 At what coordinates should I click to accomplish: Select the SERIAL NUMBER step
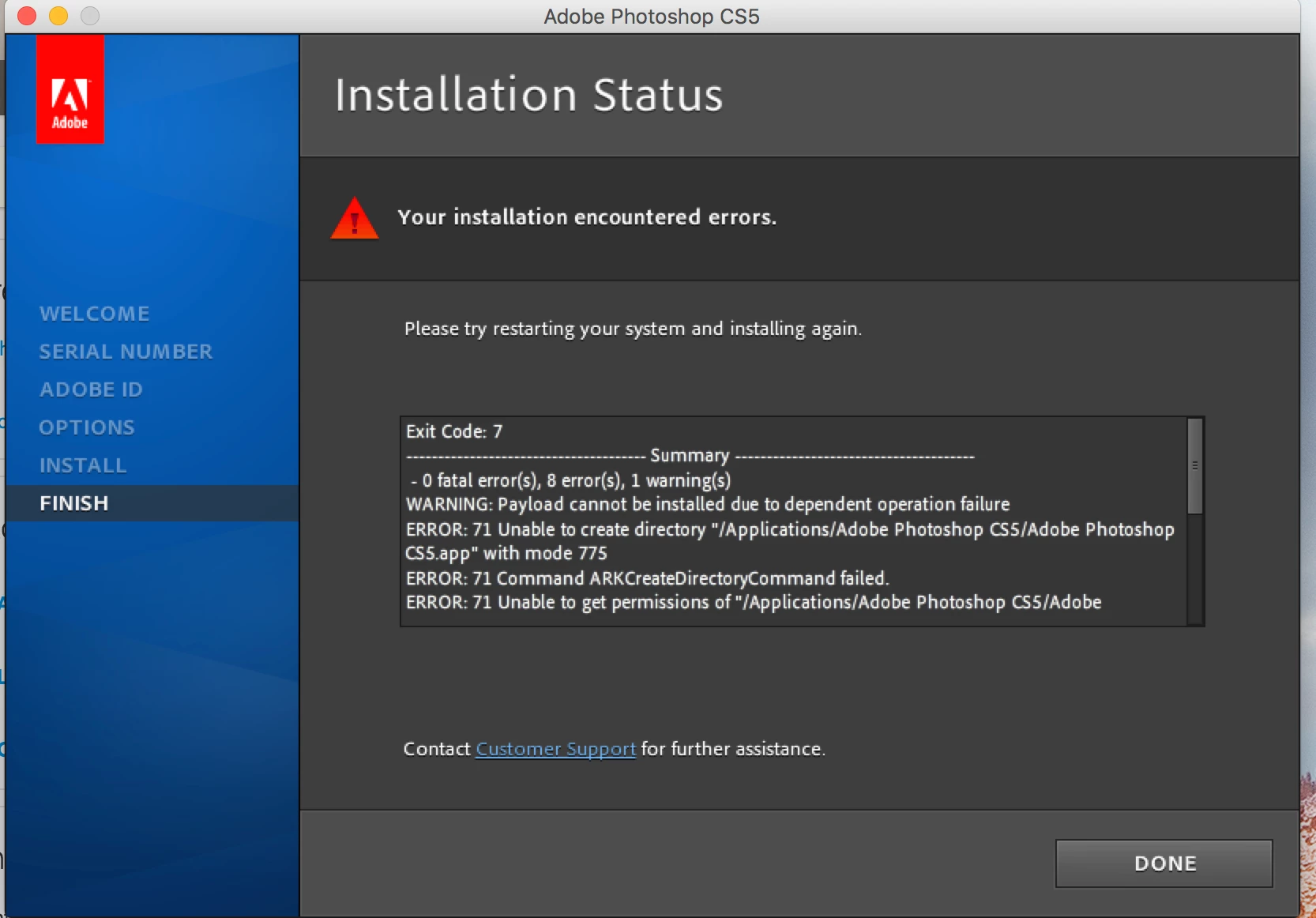click(x=126, y=352)
